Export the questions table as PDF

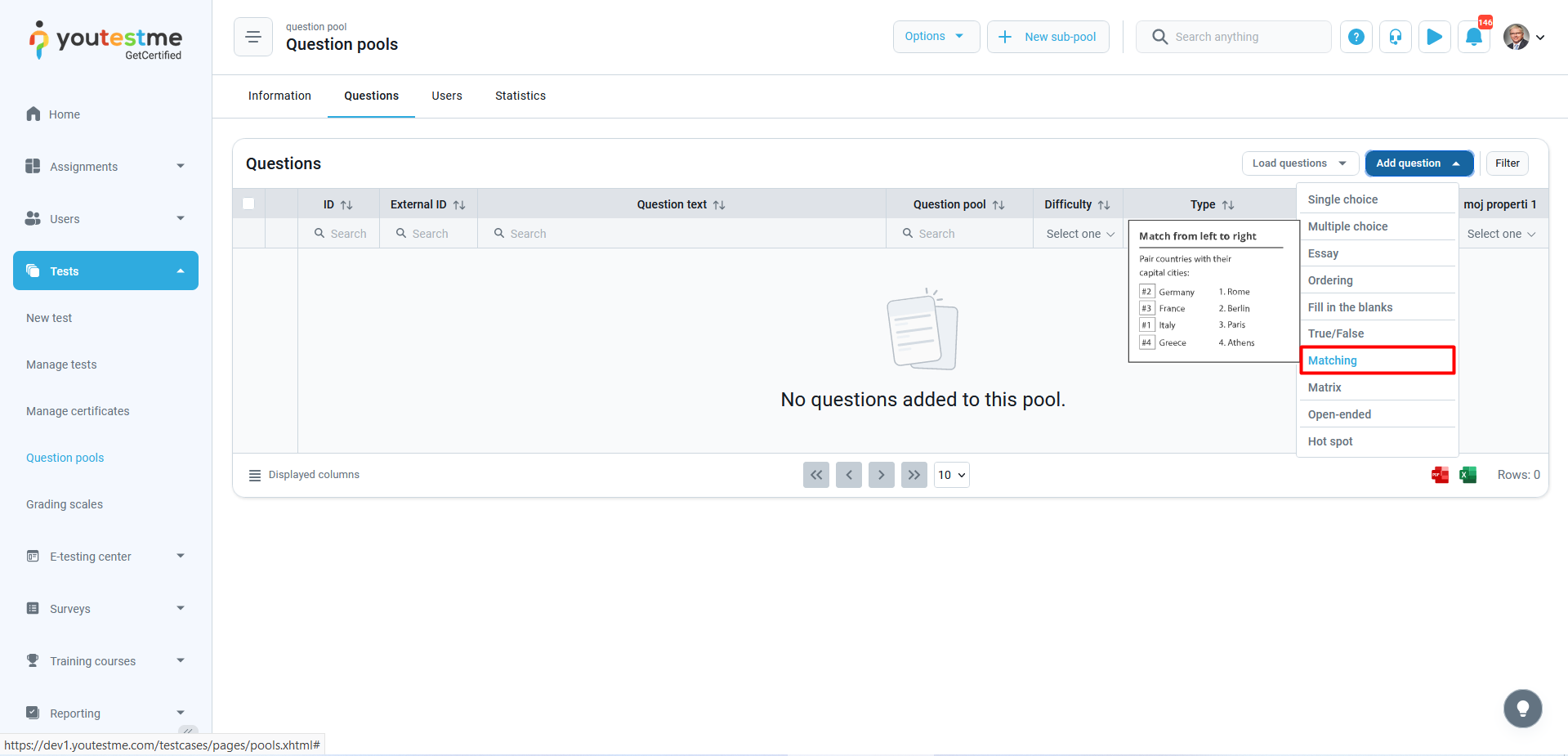pos(1440,475)
